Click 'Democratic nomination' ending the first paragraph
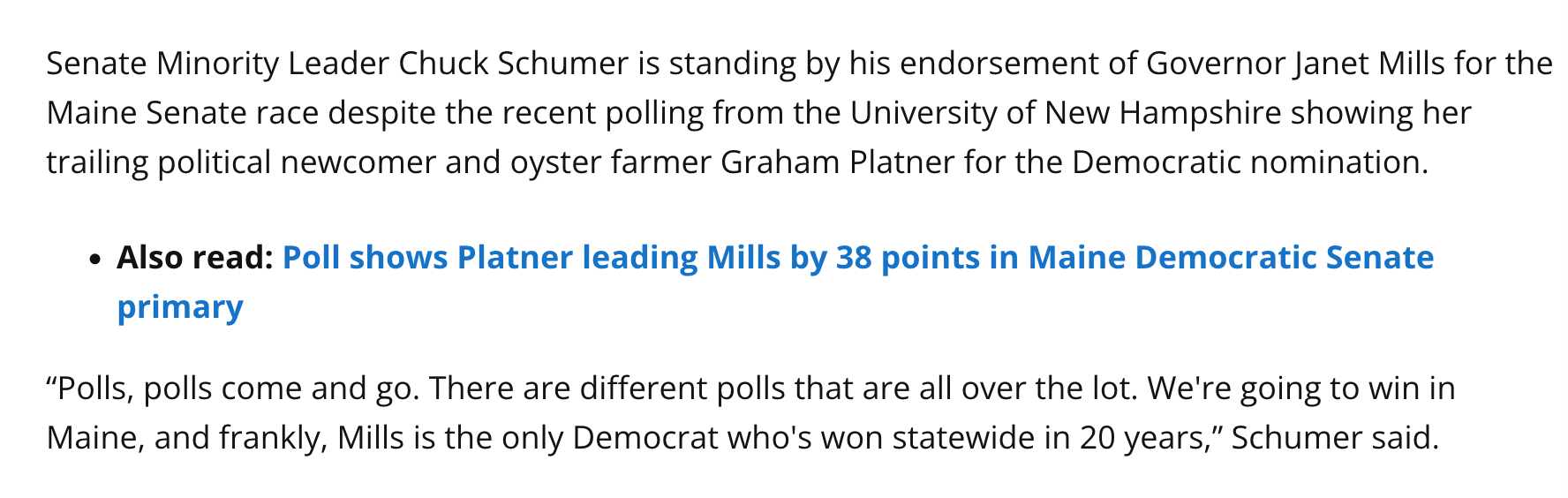 pyautogui.click(x=1248, y=162)
